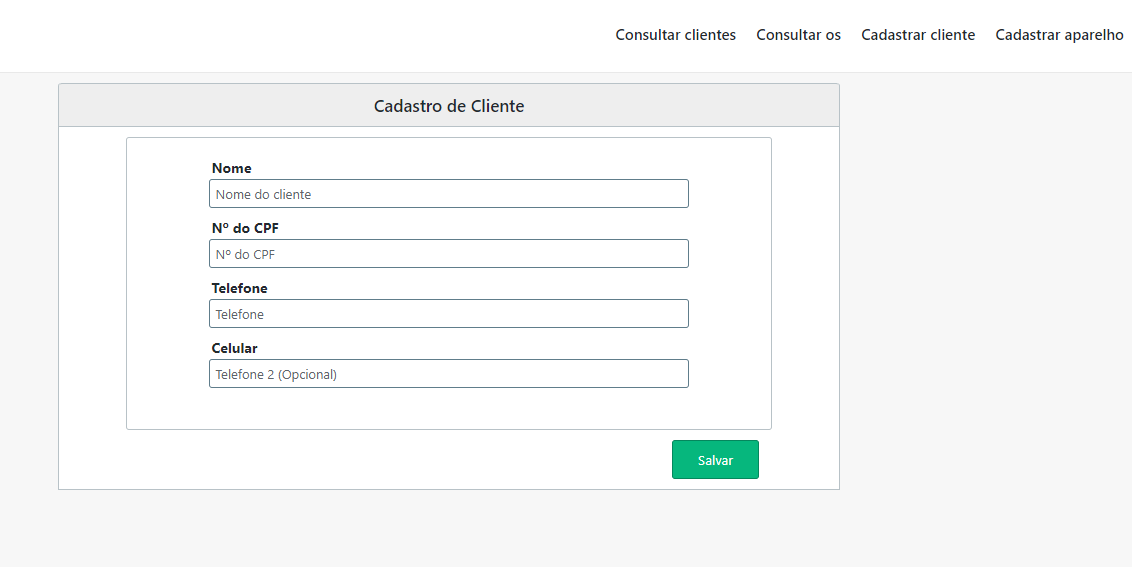Image resolution: width=1132 pixels, height=567 pixels.
Task: Click empty card area left of Salvar
Action: (400, 460)
